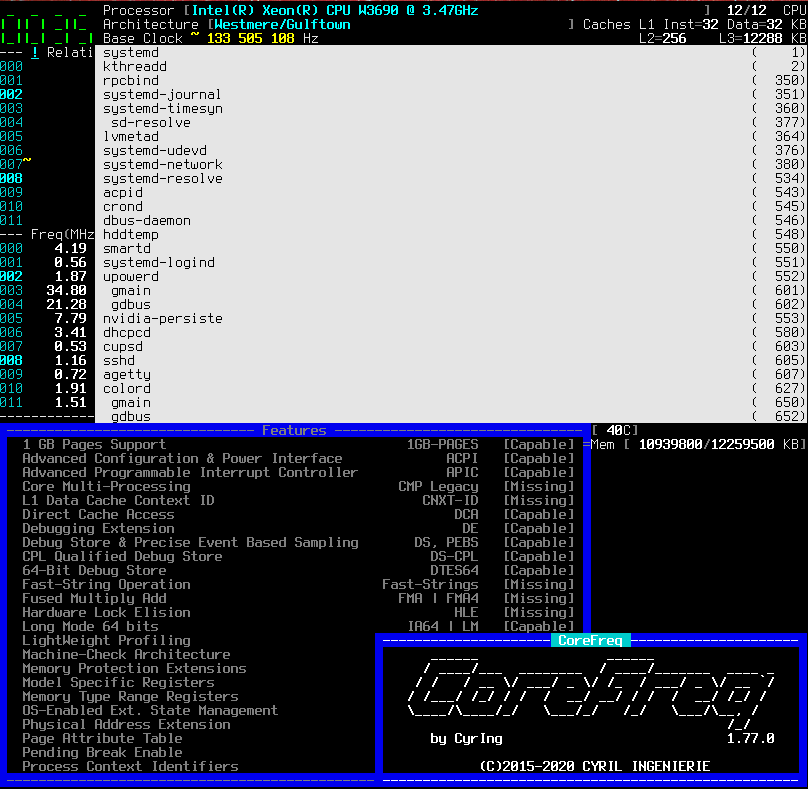The height and width of the screenshot is (789, 808).
Task: Click the Intel Xeon W3690 processor name
Action: click(335, 10)
